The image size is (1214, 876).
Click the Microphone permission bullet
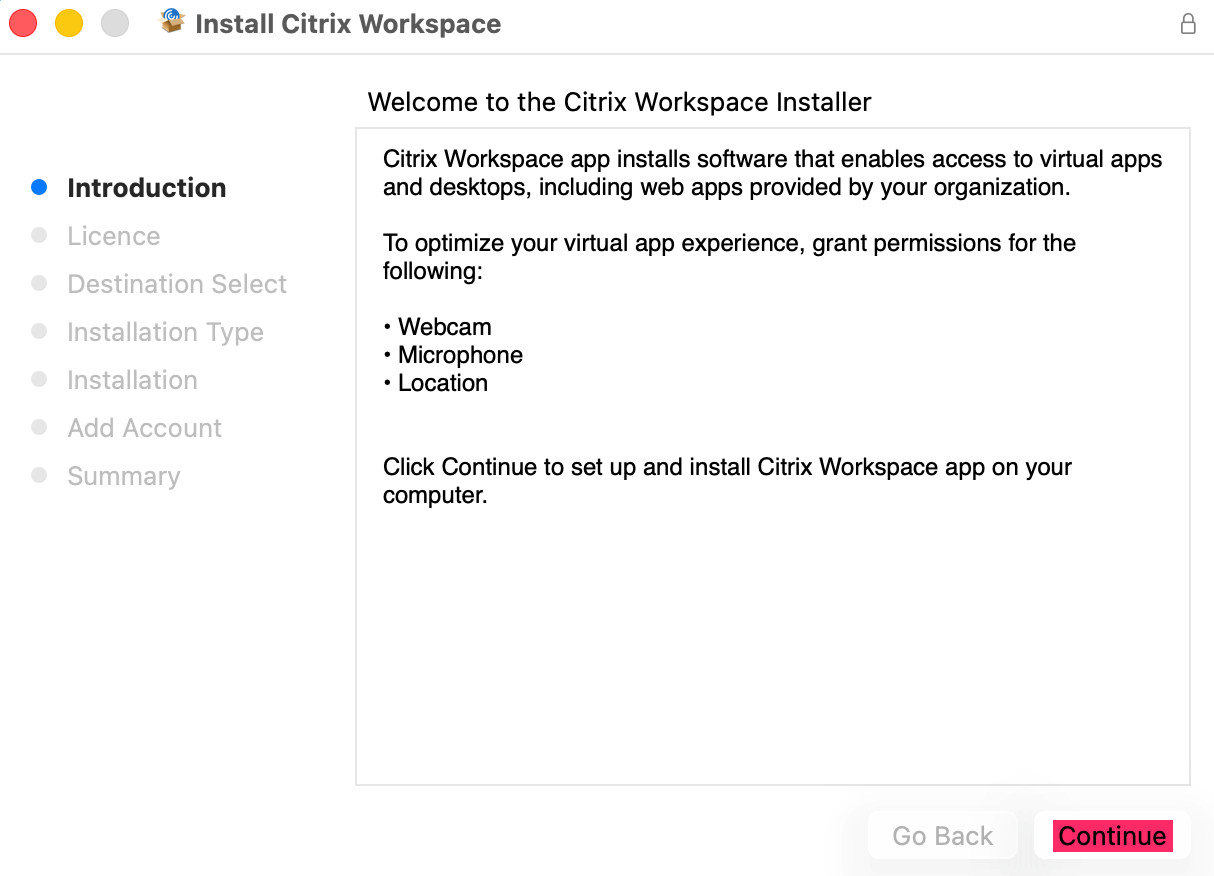coord(460,355)
